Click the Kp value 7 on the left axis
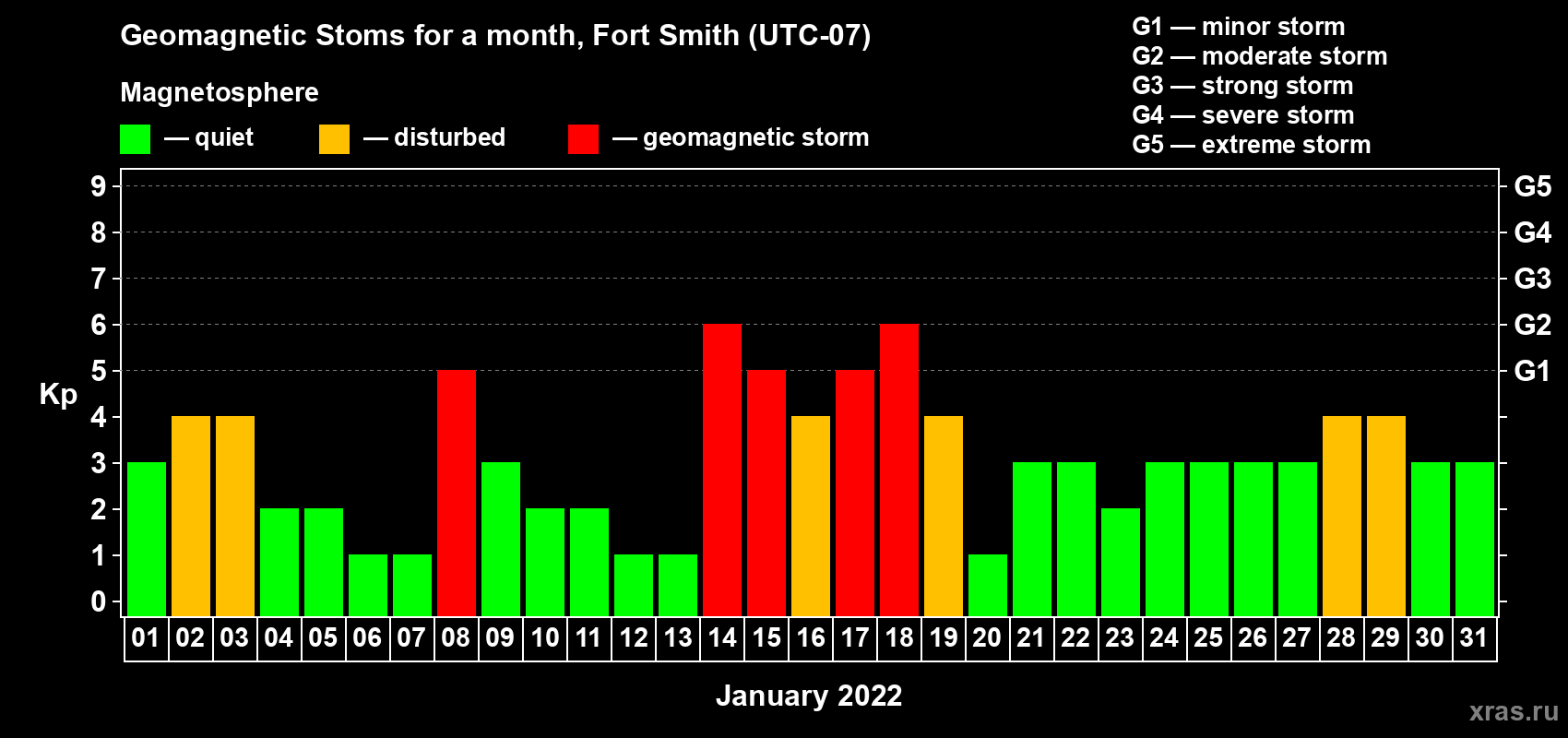 pyautogui.click(x=99, y=279)
